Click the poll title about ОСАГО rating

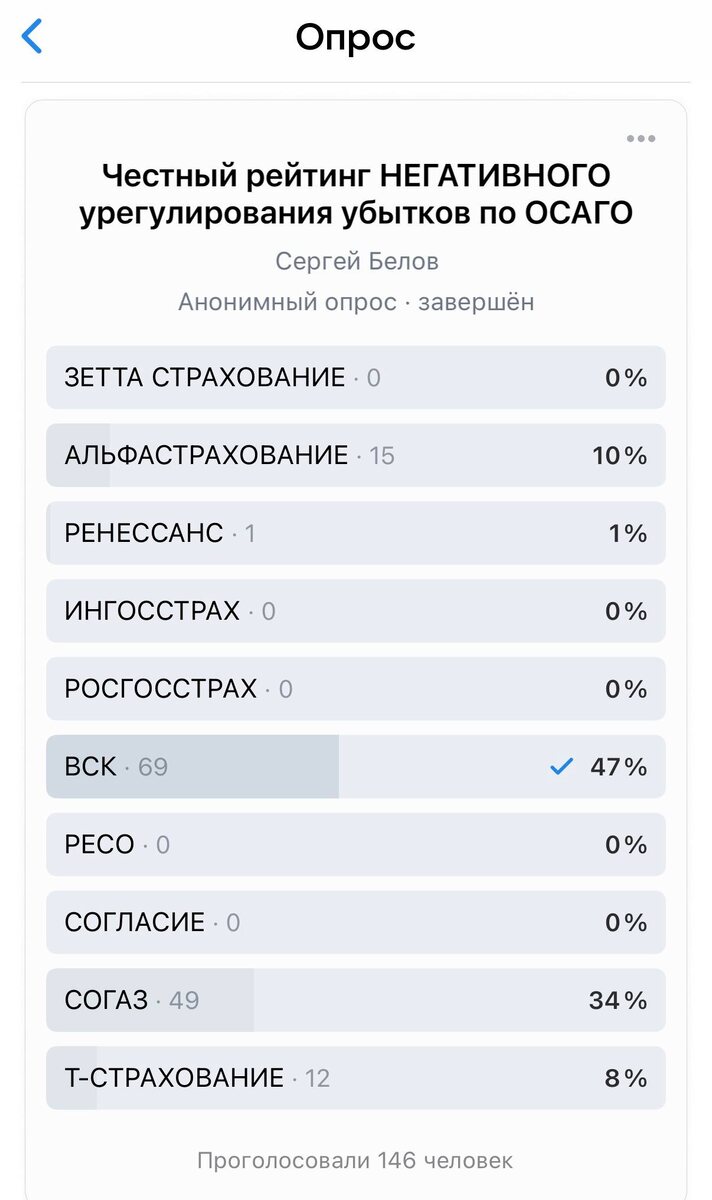pos(356,195)
